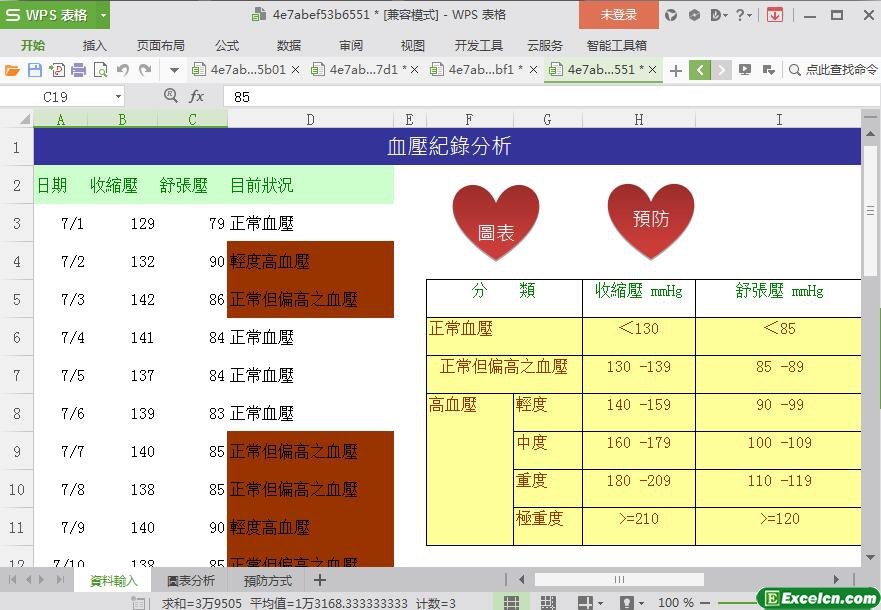Open the fx insert function dialog

196,96
